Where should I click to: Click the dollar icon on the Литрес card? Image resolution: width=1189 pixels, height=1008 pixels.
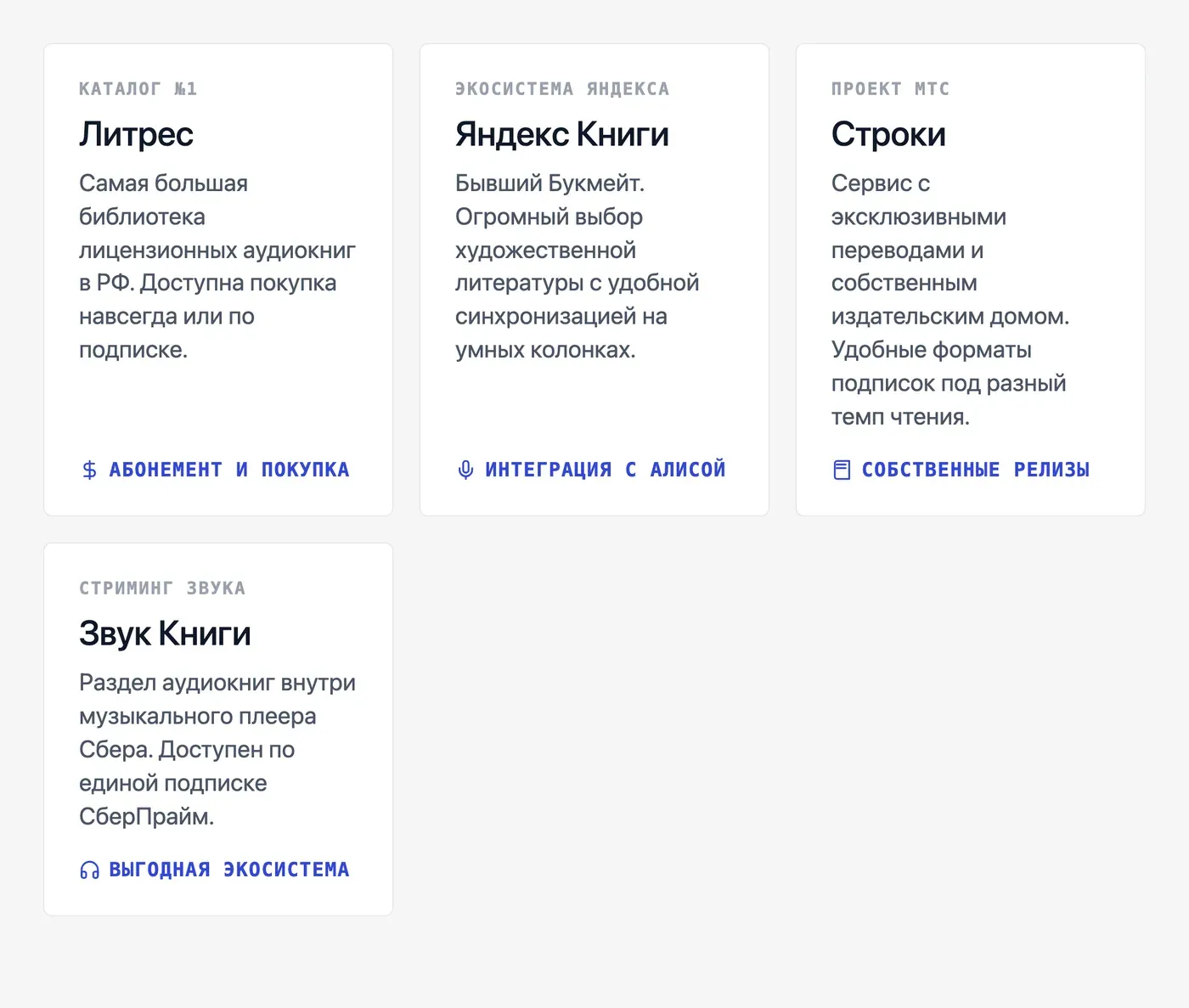pyautogui.click(x=89, y=470)
